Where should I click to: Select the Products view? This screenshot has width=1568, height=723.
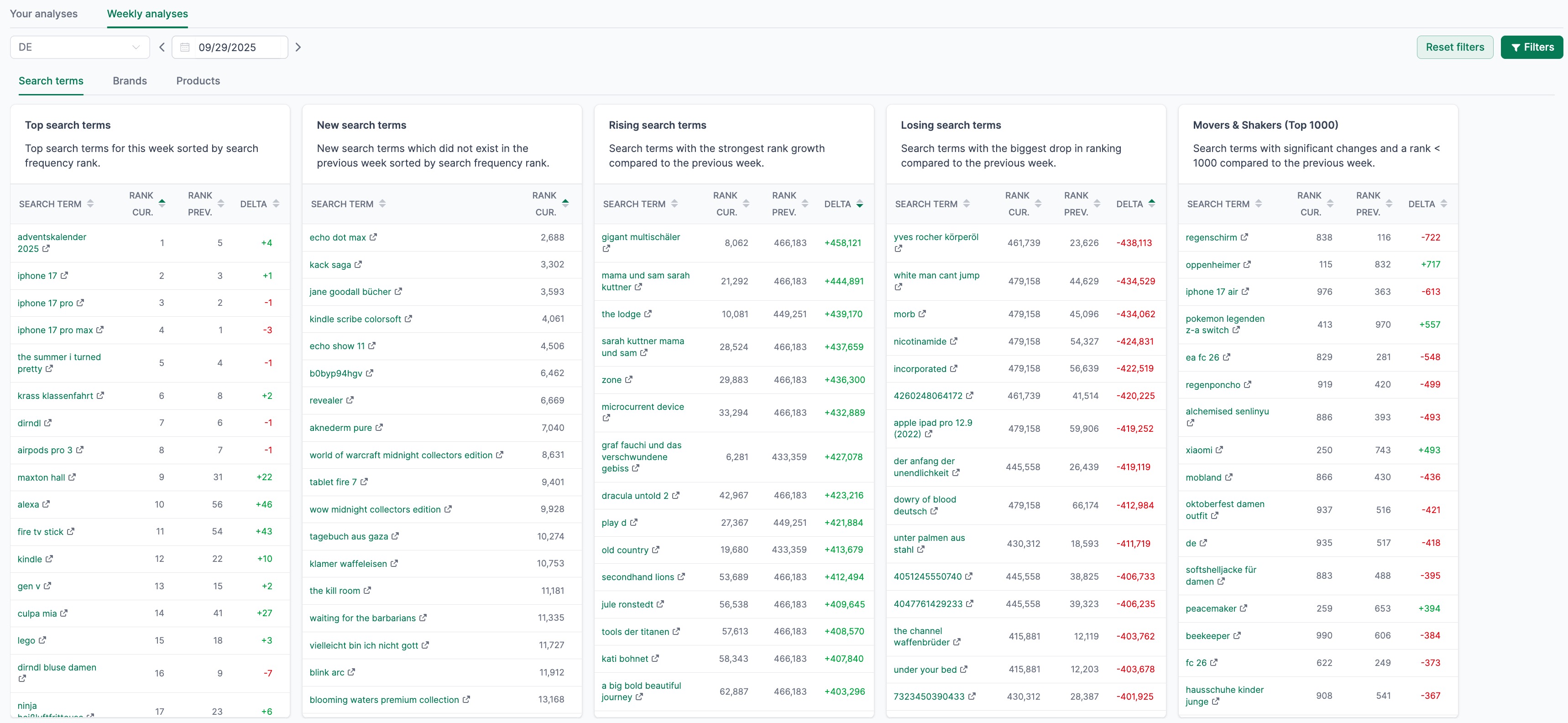pos(198,81)
